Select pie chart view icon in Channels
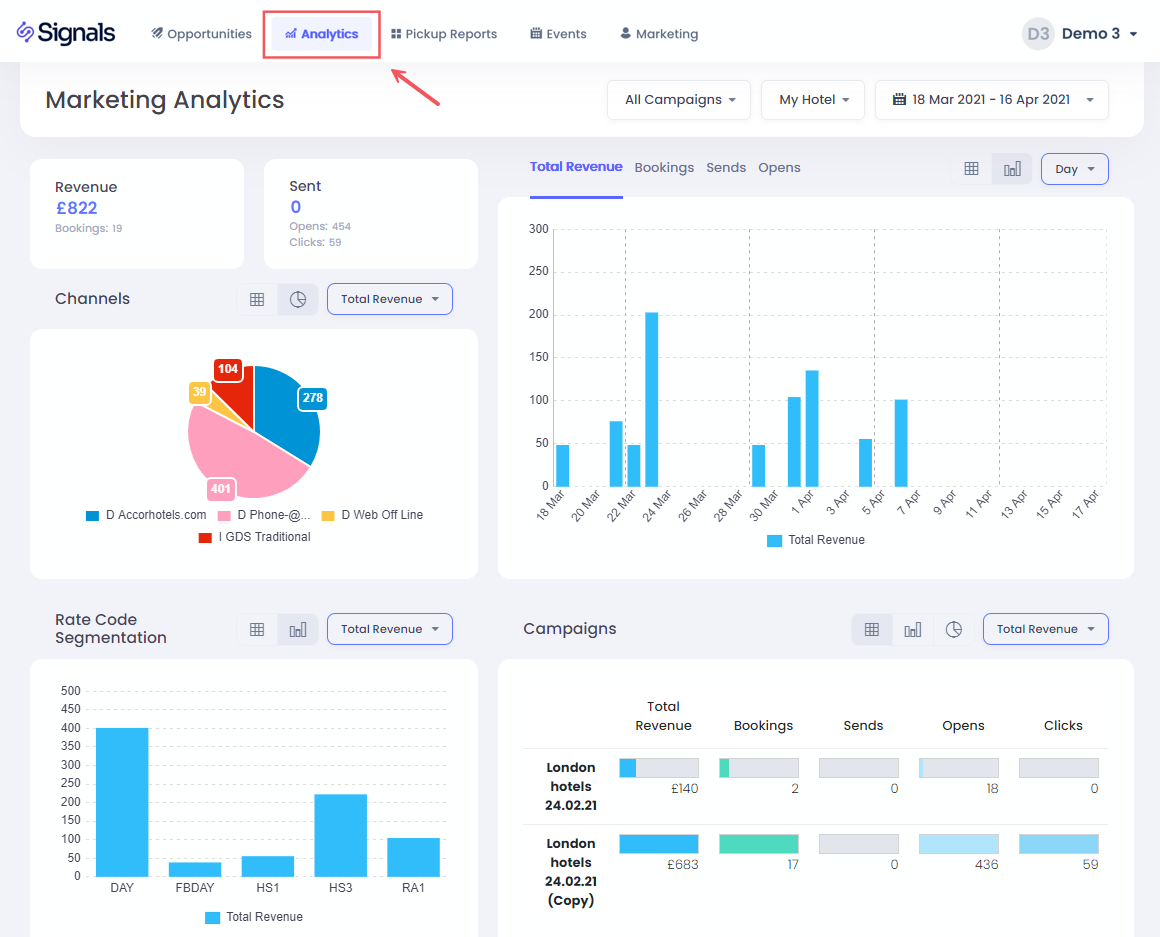 (298, 299)
